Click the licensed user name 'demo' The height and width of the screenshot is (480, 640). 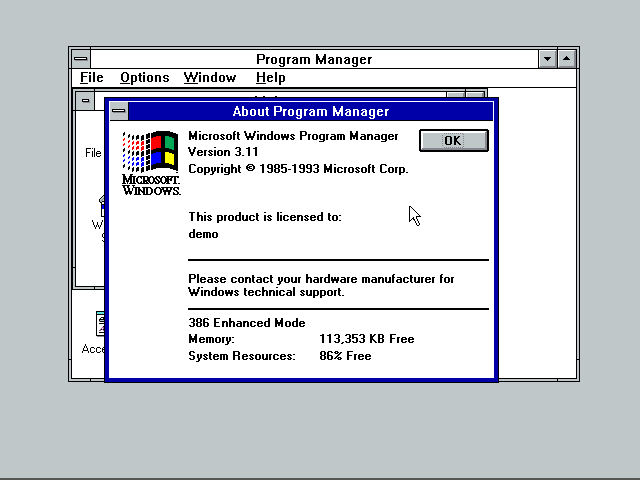(203, 234)
